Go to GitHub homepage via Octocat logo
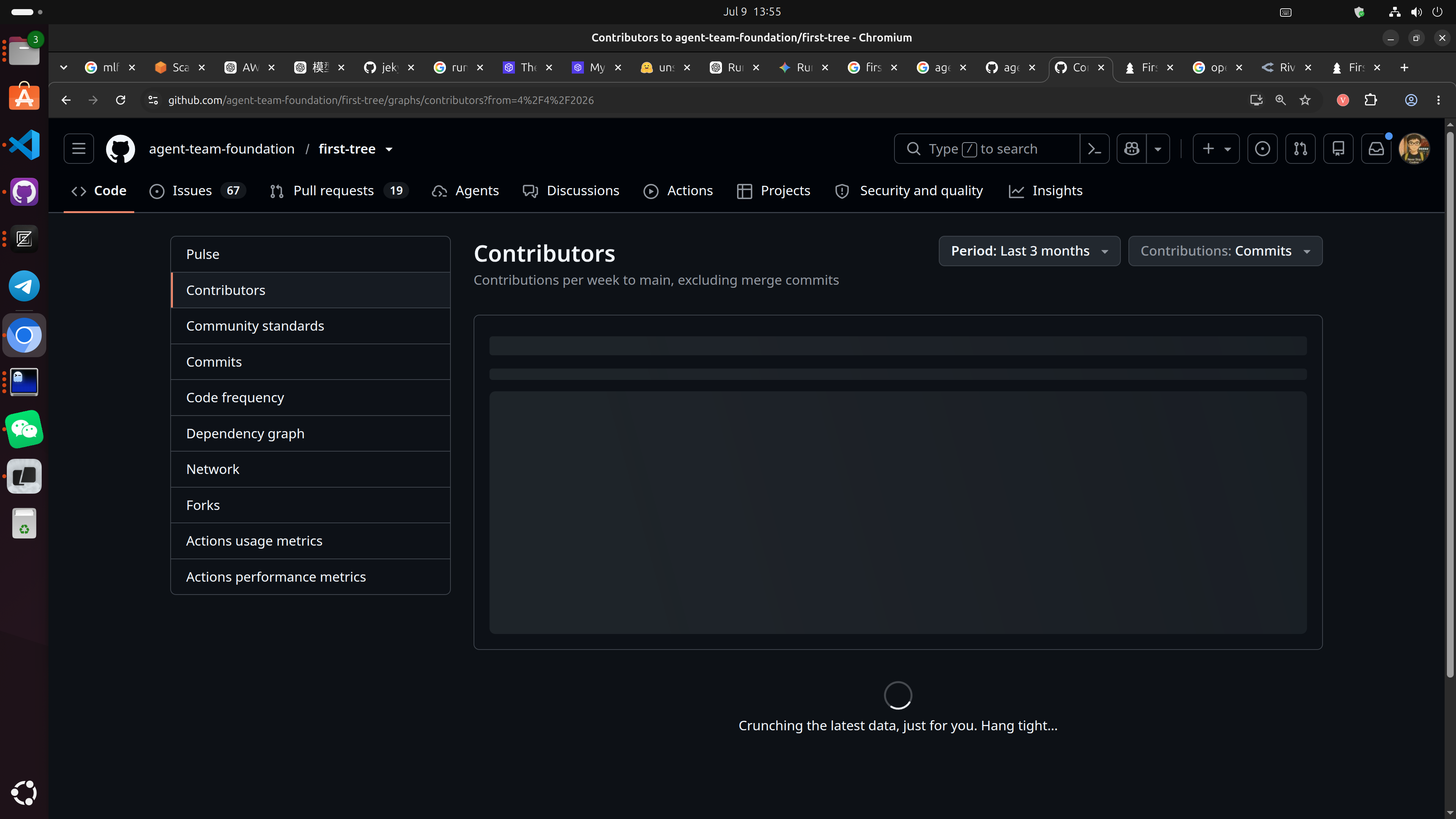This screenshot has width=1456, height=819. (121, 149)
